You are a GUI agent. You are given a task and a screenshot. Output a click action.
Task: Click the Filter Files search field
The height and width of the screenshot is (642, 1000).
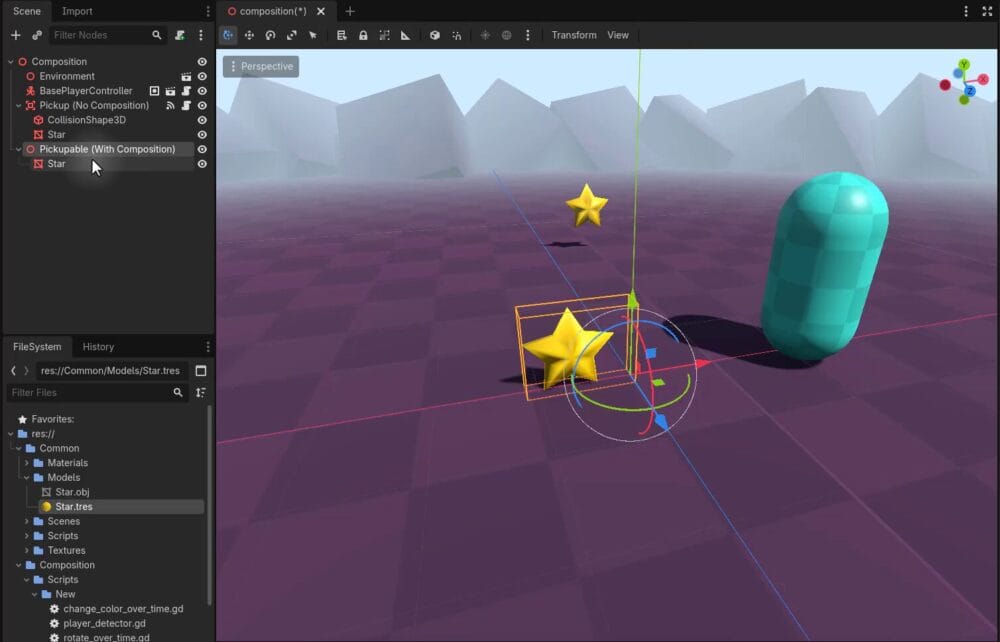[x=98, y=393]
